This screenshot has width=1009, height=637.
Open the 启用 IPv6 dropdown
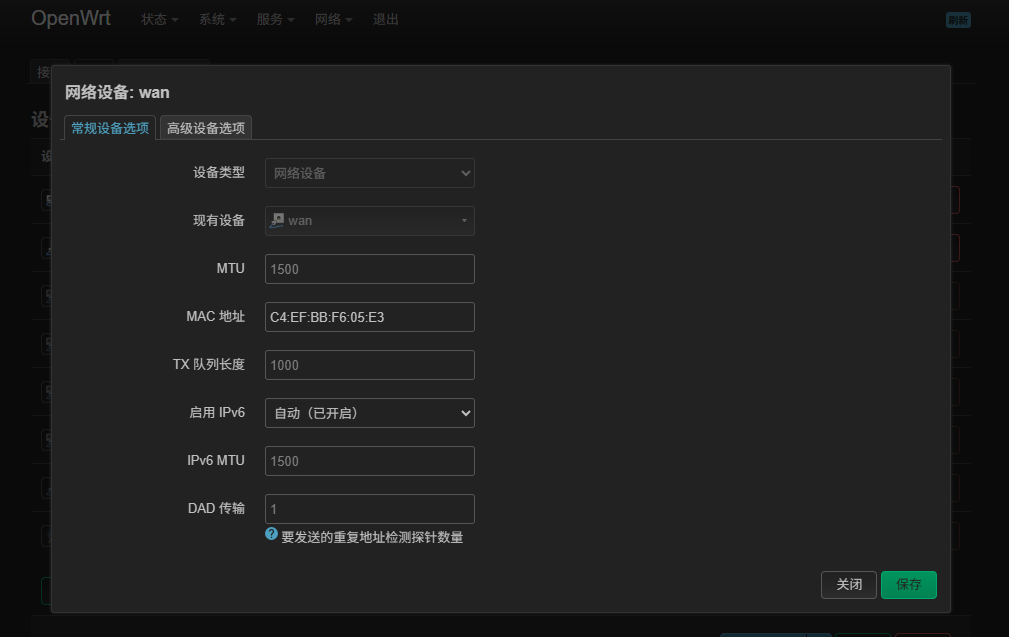click(369, 413)
